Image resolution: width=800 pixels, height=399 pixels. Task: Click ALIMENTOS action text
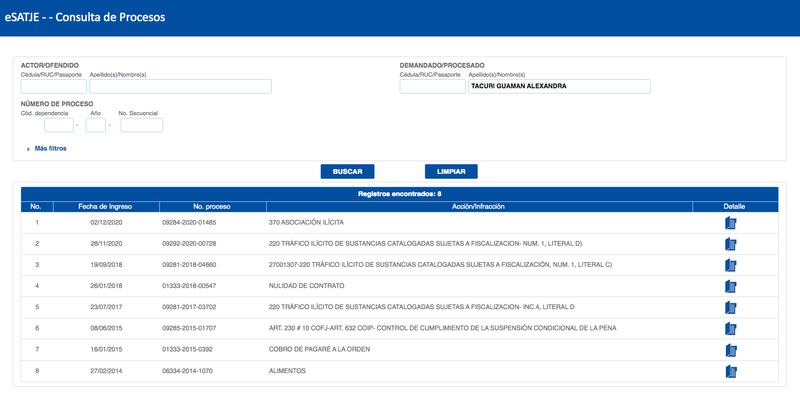tap(287, 371)
